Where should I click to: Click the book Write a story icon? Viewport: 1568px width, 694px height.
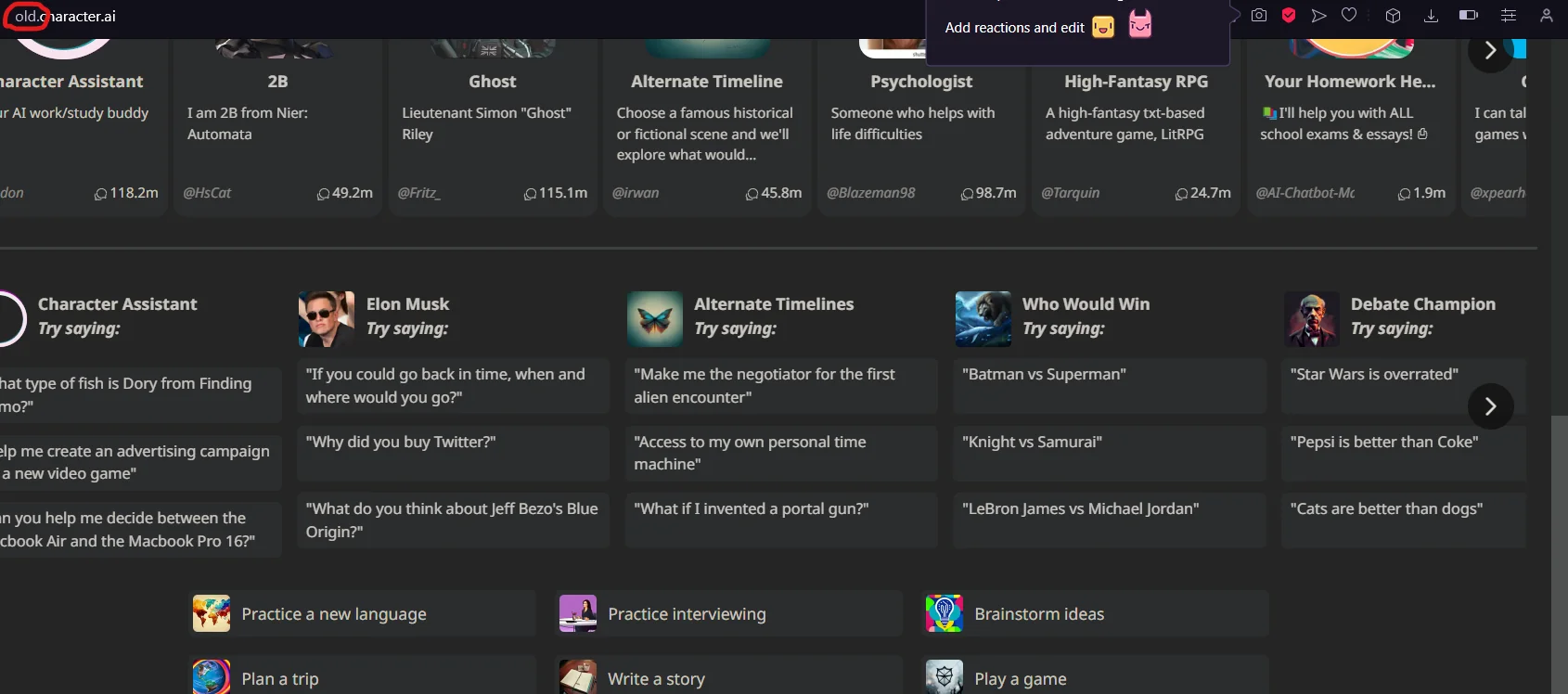coord(578,677)
